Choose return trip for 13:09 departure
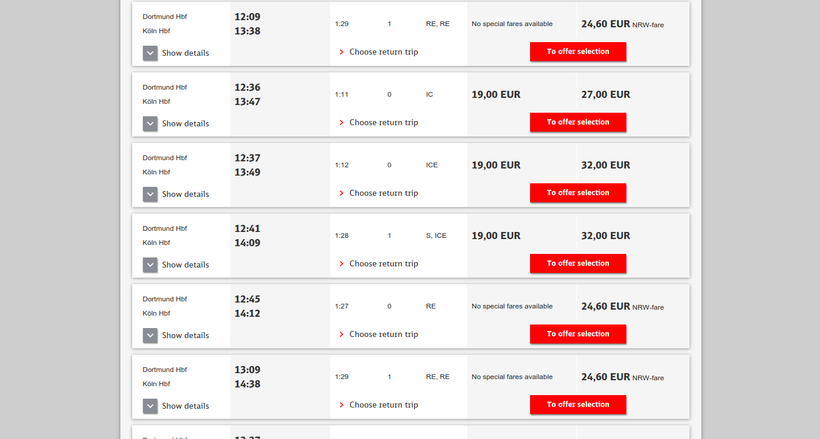This screenshot has width=820, height=439. click(x=383, y=405)
